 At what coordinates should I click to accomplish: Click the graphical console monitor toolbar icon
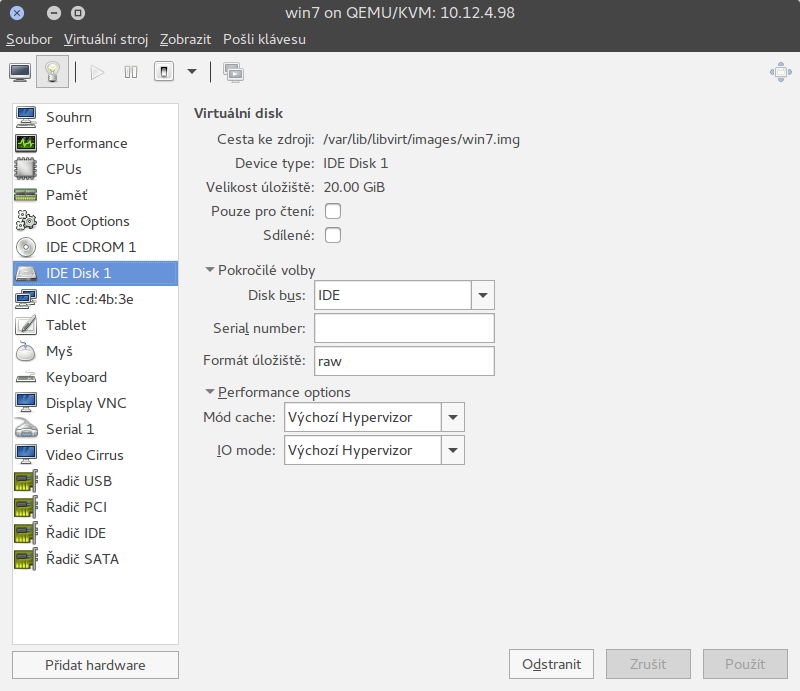[20, 72]
